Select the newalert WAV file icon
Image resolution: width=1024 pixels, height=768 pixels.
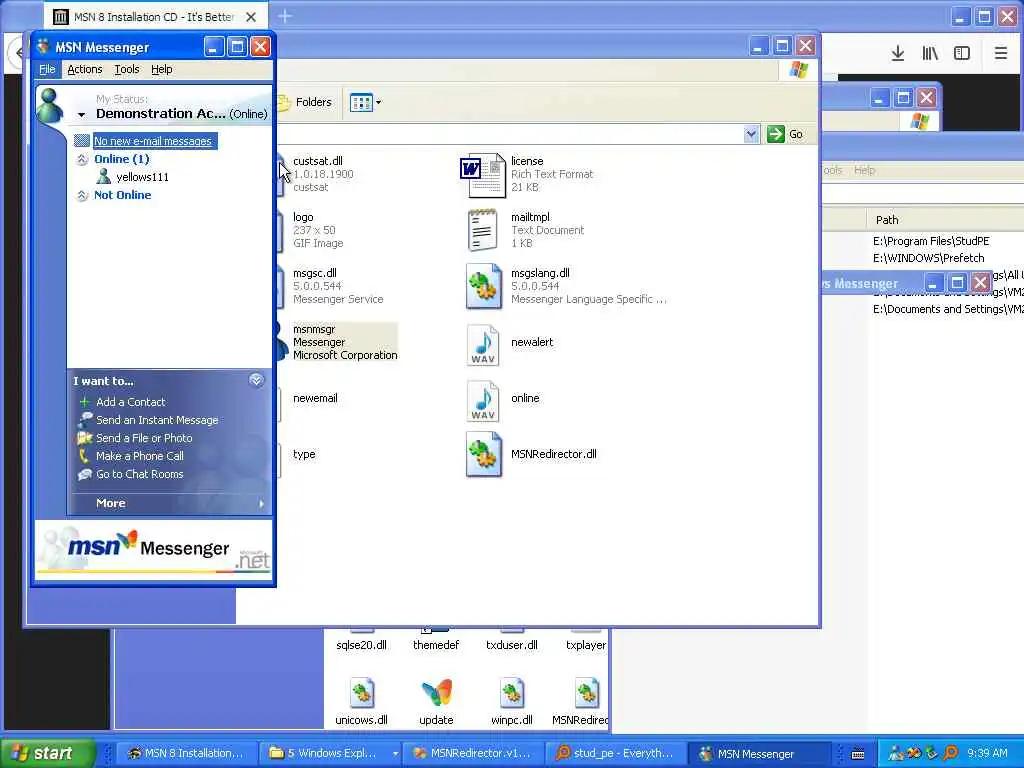(483, 344)
